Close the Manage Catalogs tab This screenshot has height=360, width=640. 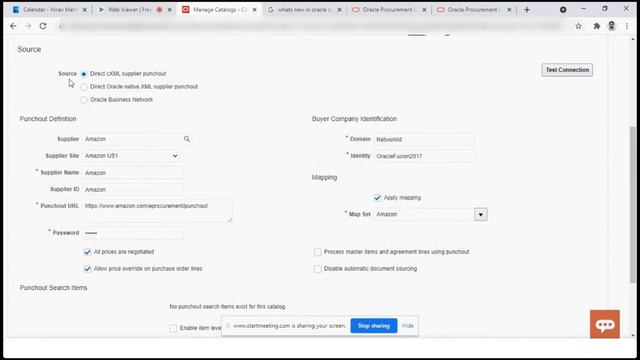pos(254,9)
